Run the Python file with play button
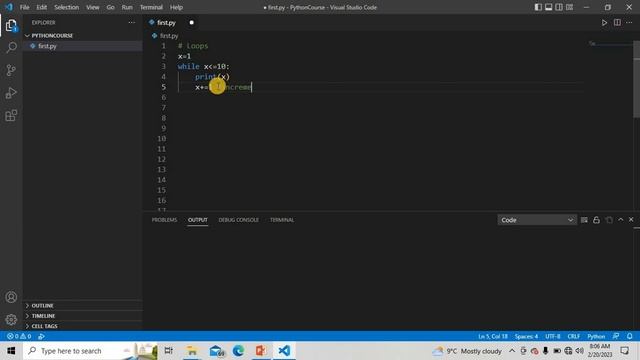The width and height of the screenshot is (640, 360). click(604, 23)
